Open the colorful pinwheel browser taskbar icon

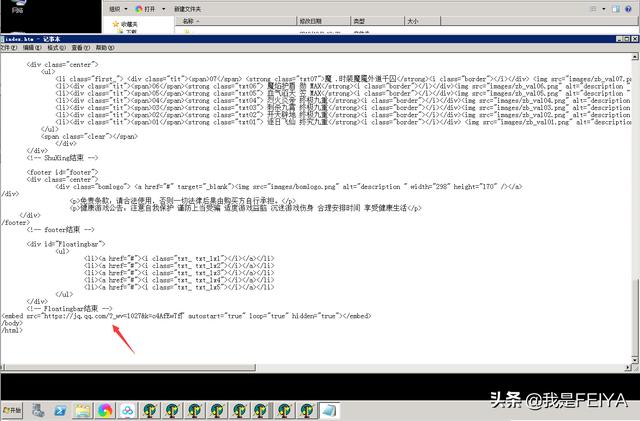pos(105,410)
